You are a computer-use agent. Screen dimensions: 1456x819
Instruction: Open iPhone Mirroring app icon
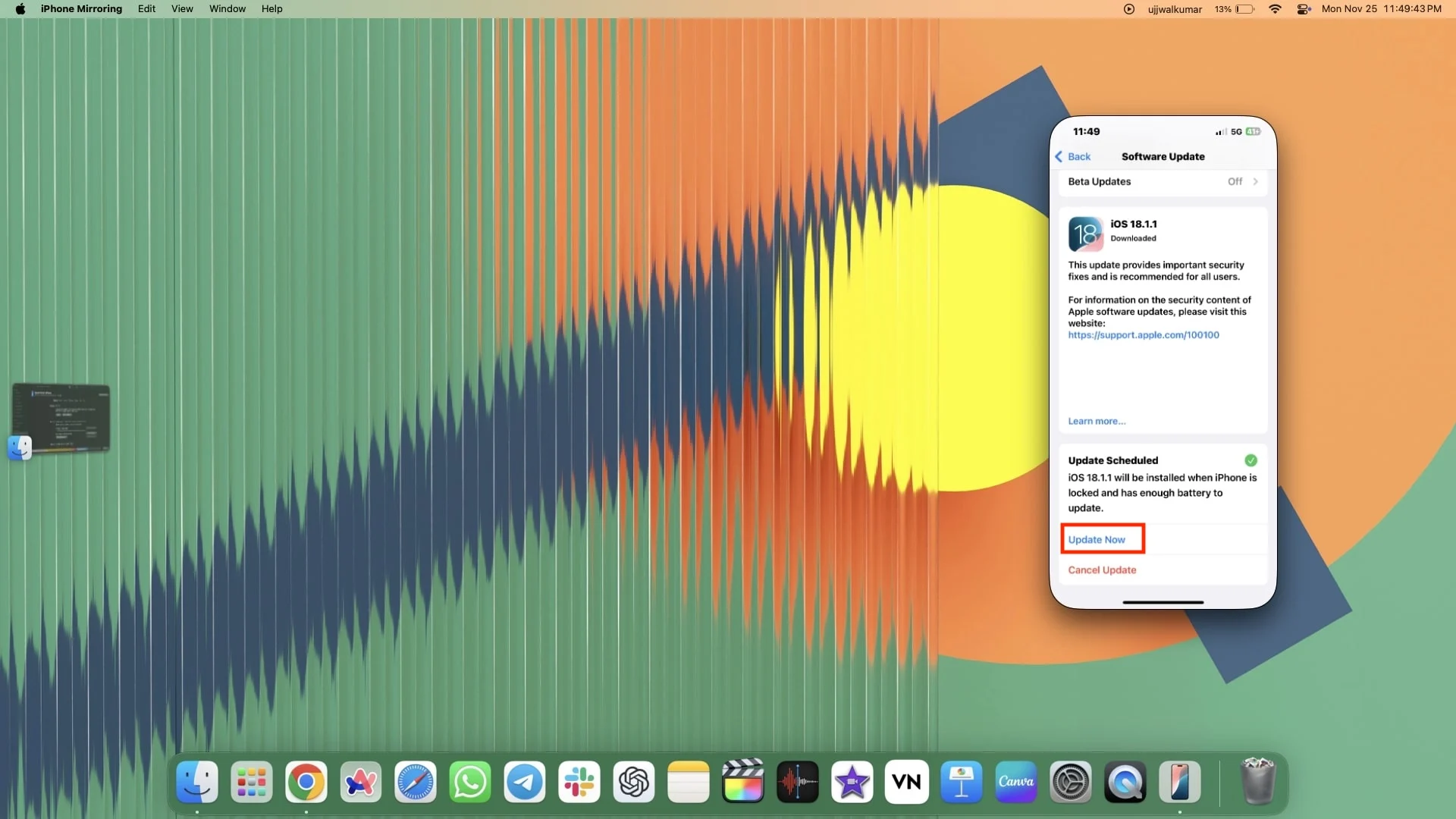(1180, 782)
